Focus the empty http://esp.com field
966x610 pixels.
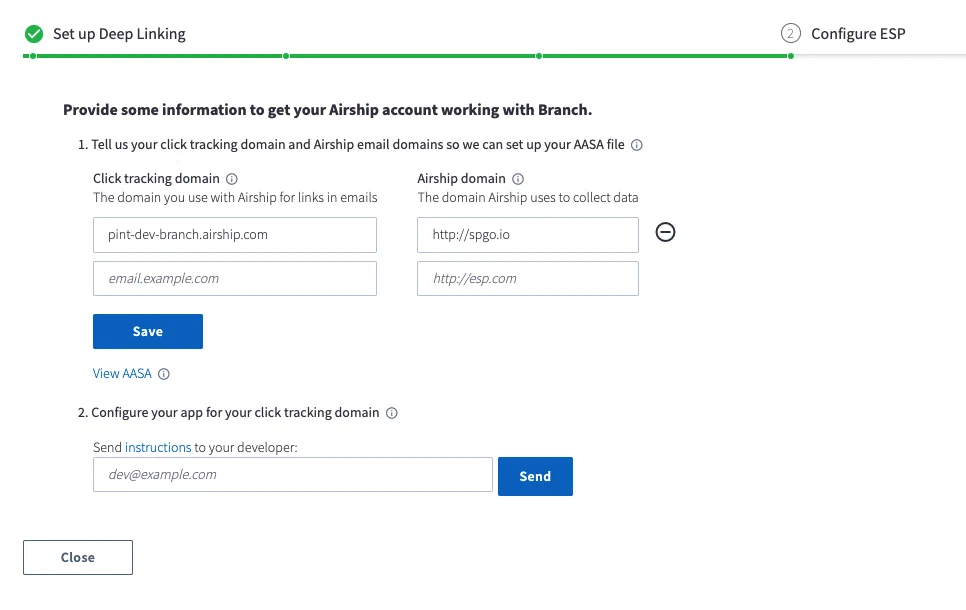pyautogui.click(x=528, y=279)
